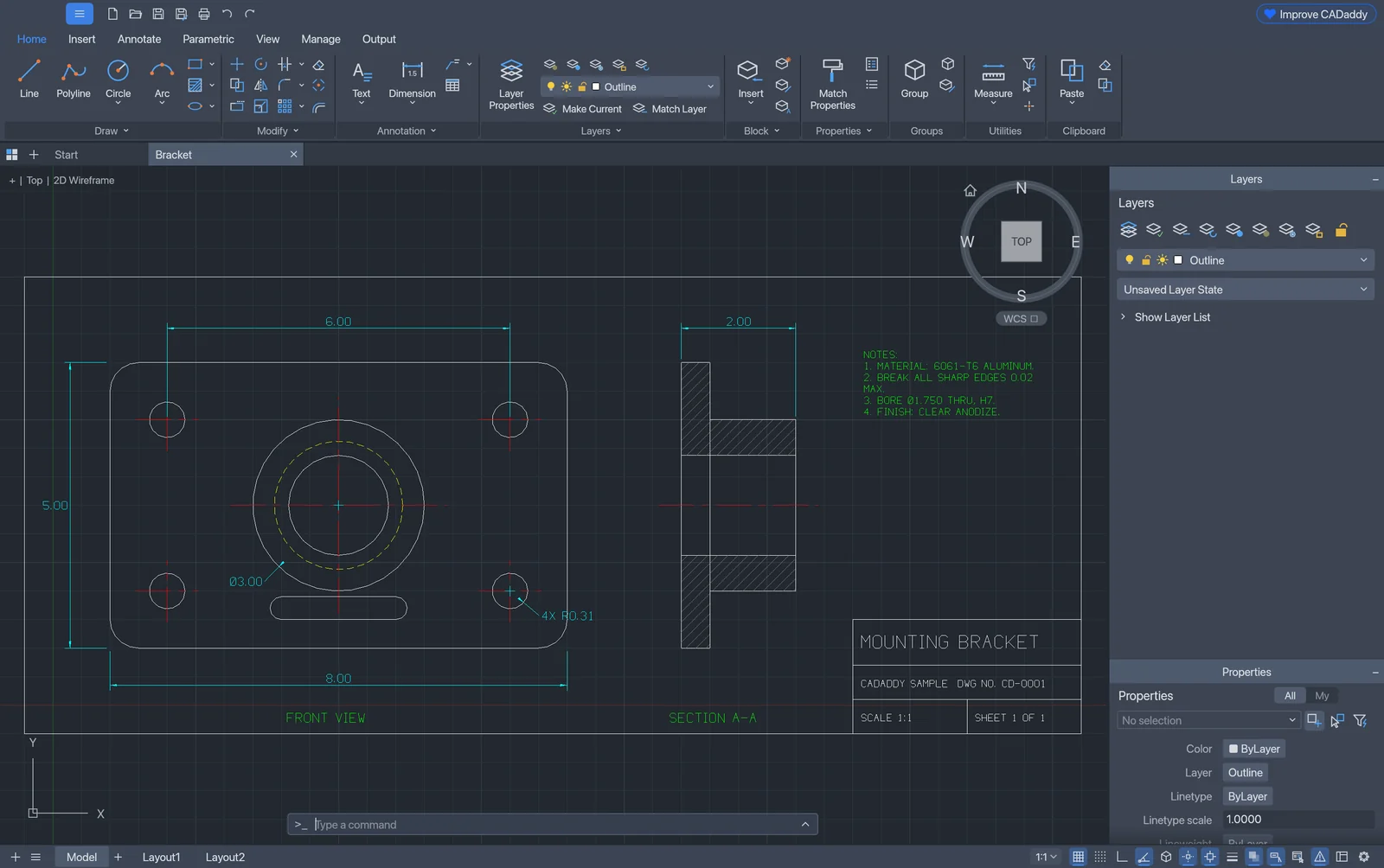This screenshot has height=868, width=1384.
Task: Switch to the Parametric ribbon tab
Action: click(x=208, y=39)
